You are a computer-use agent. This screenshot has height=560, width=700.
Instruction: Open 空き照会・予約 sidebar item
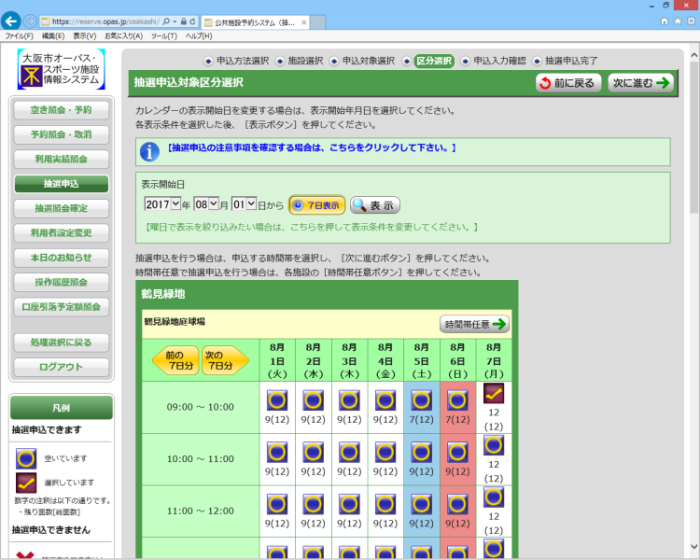pos(61,110)
